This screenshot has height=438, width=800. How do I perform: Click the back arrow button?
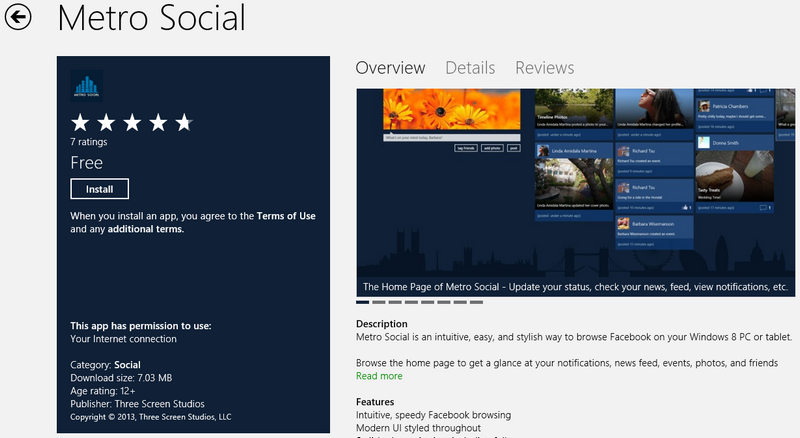pyautogui.click(x=19, y=17)
